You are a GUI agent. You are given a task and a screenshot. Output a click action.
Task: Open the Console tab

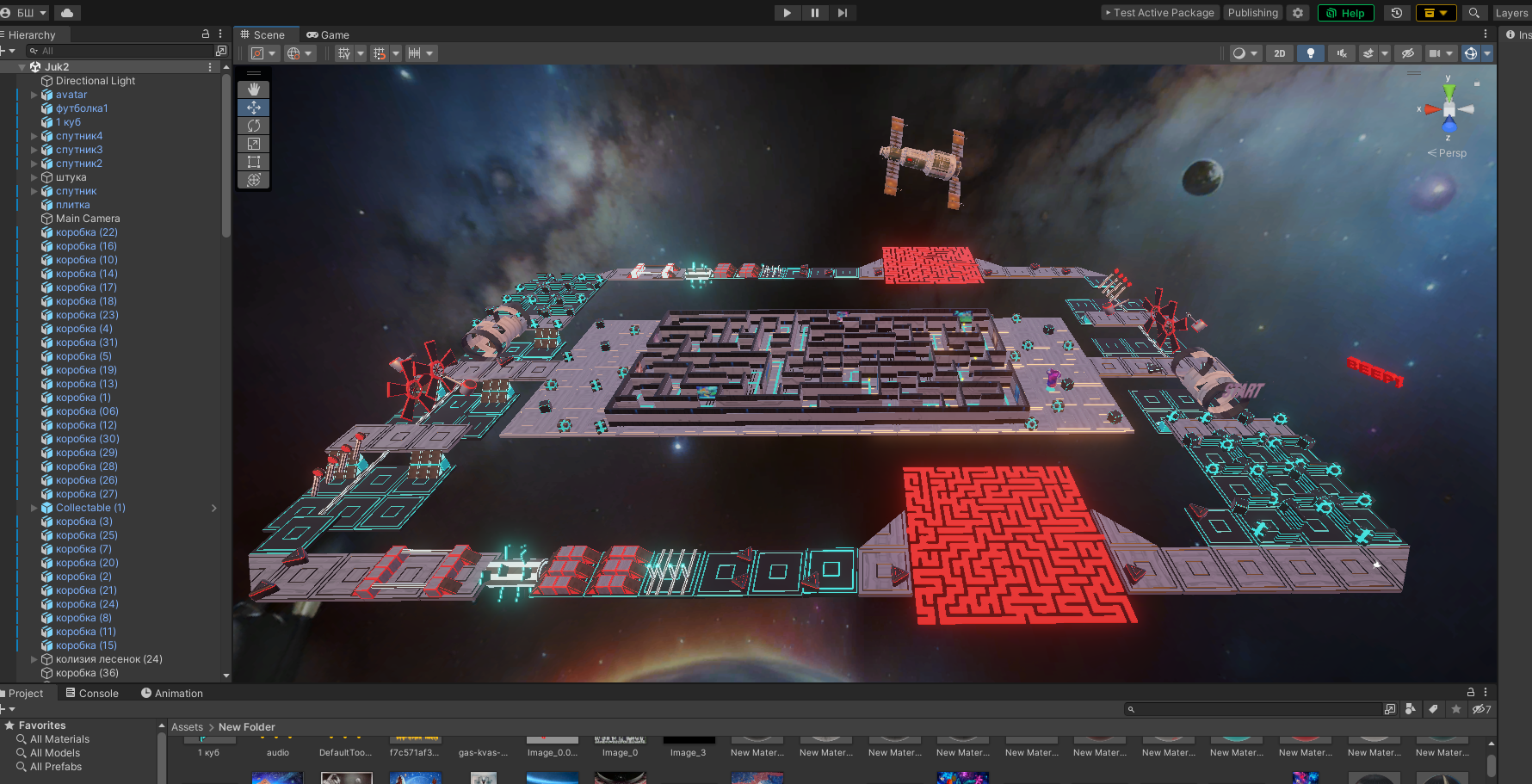(92, 694)
